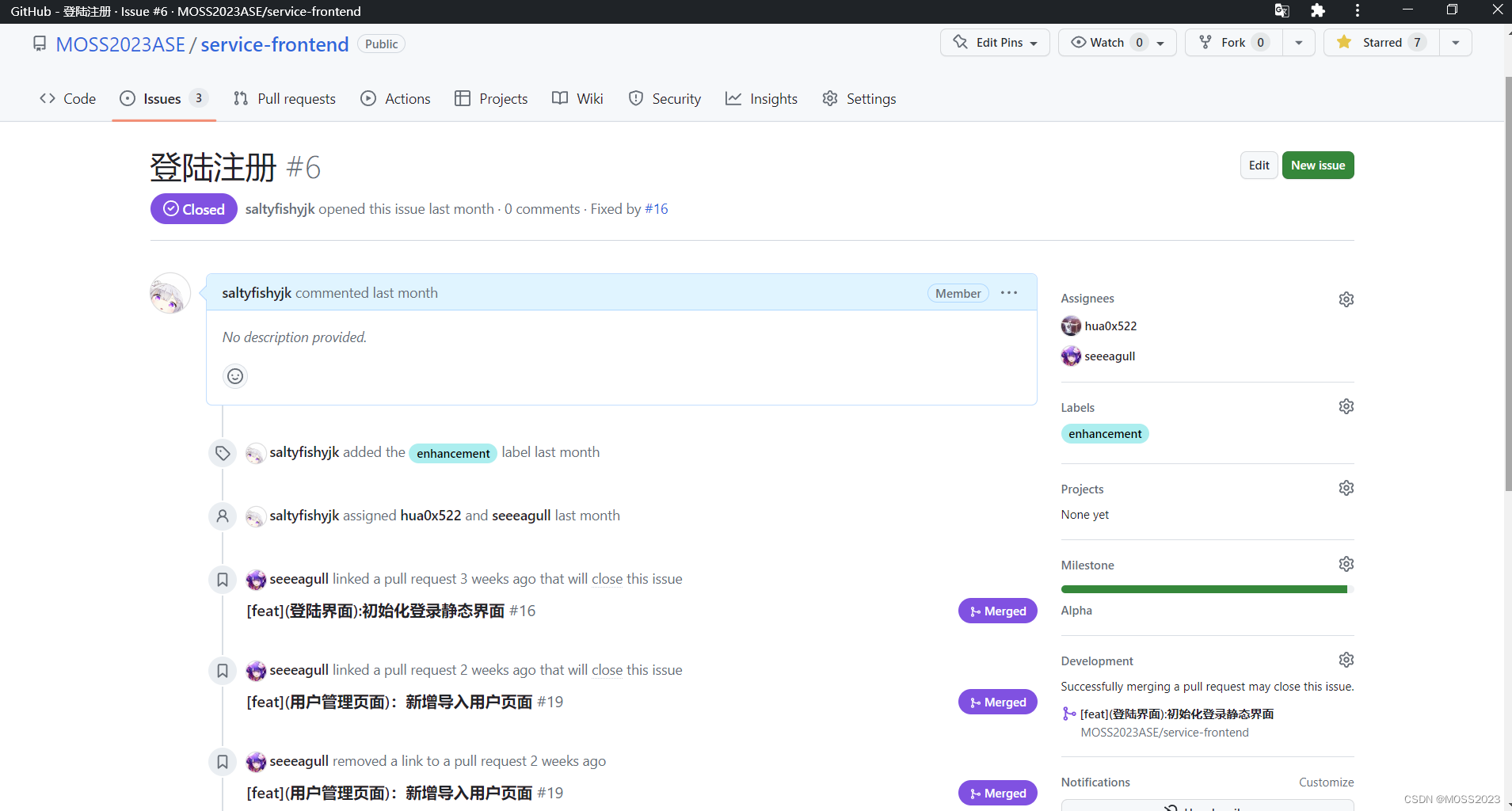Click the repository book icon beside MOSS2023ASE
Image resolution: width=1512 pixels, height=811 pixels.
click(40, 44)
